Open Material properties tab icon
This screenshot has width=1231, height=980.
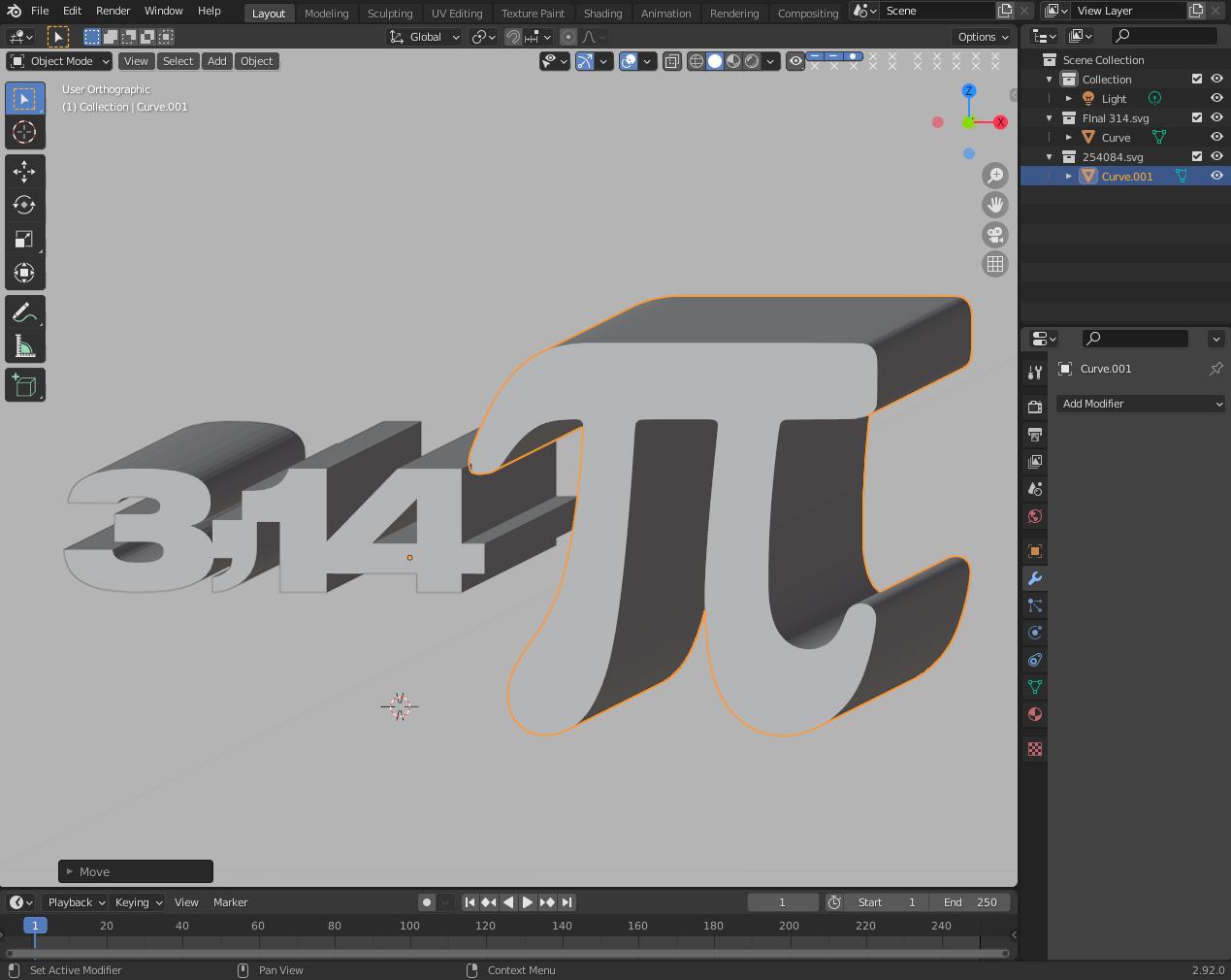[x=1035, y=714]
